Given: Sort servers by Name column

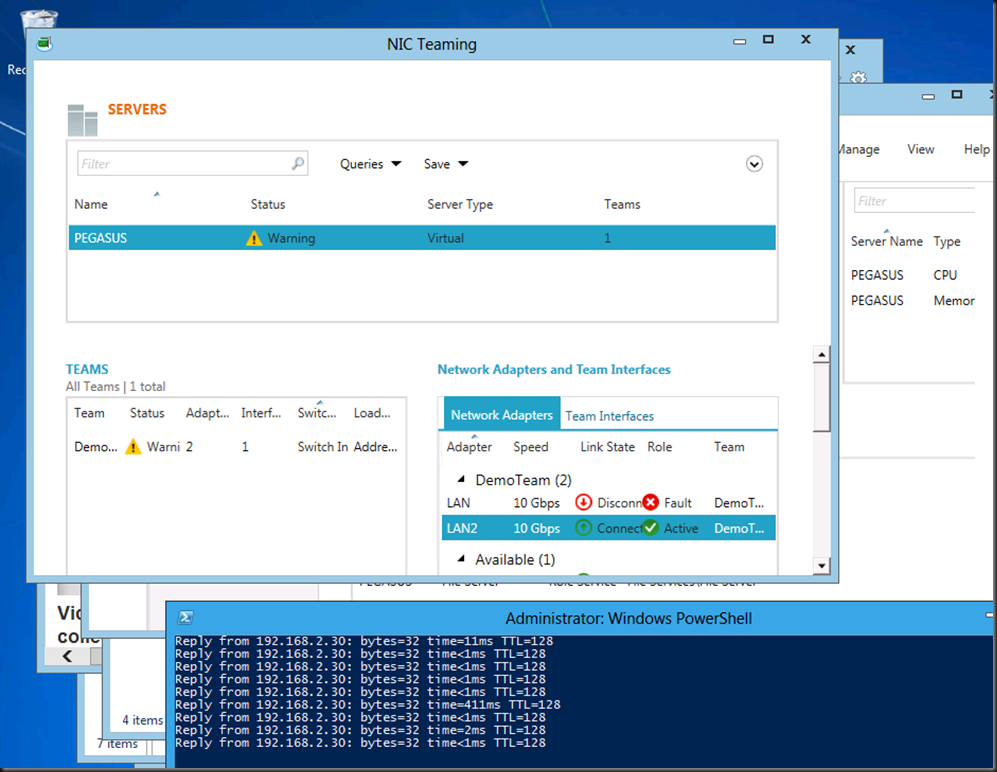Looking at the screenshot, I should [91, 204].
